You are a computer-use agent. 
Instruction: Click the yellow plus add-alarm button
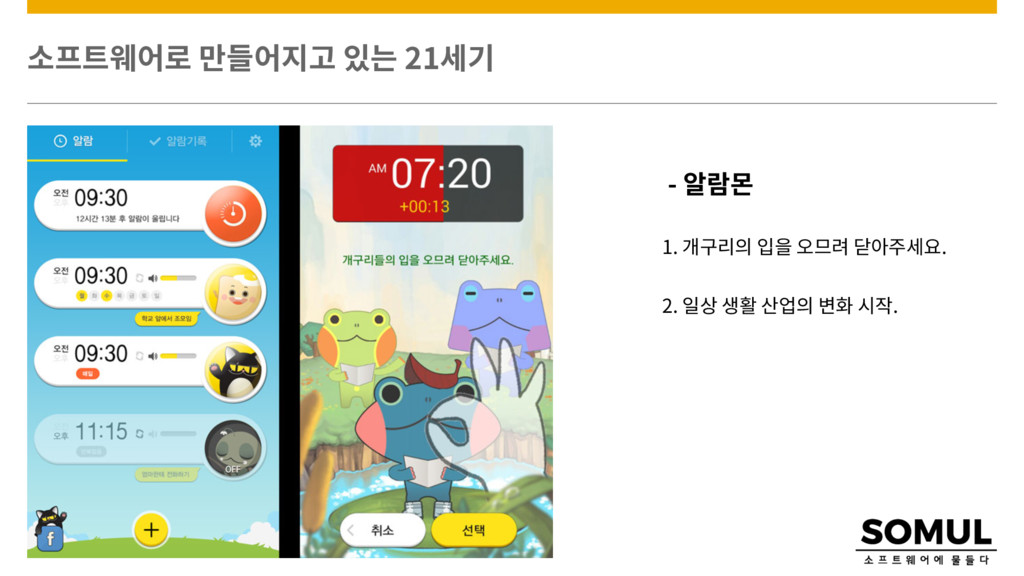151,530
